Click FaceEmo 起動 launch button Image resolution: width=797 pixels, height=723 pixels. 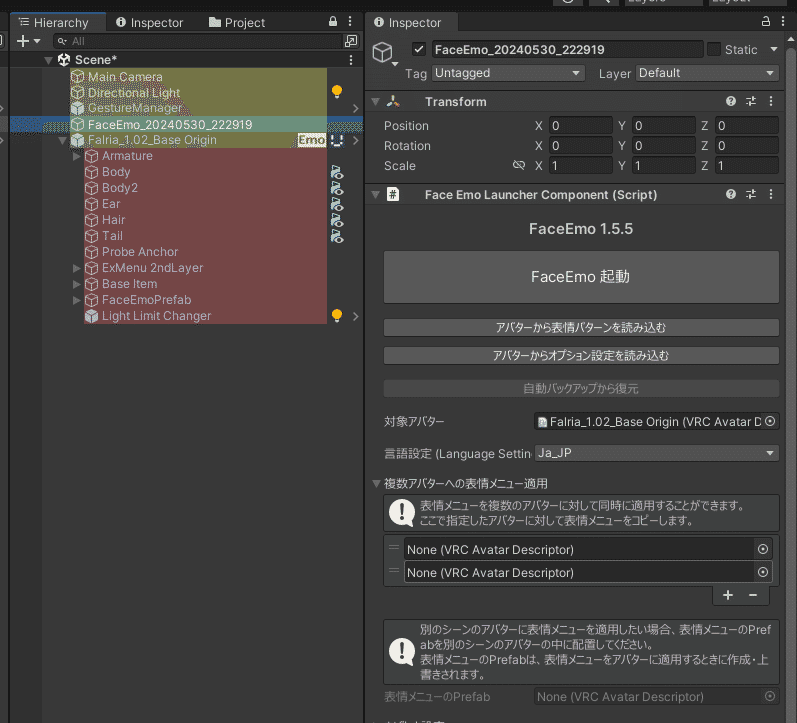(x=581, y=277)
